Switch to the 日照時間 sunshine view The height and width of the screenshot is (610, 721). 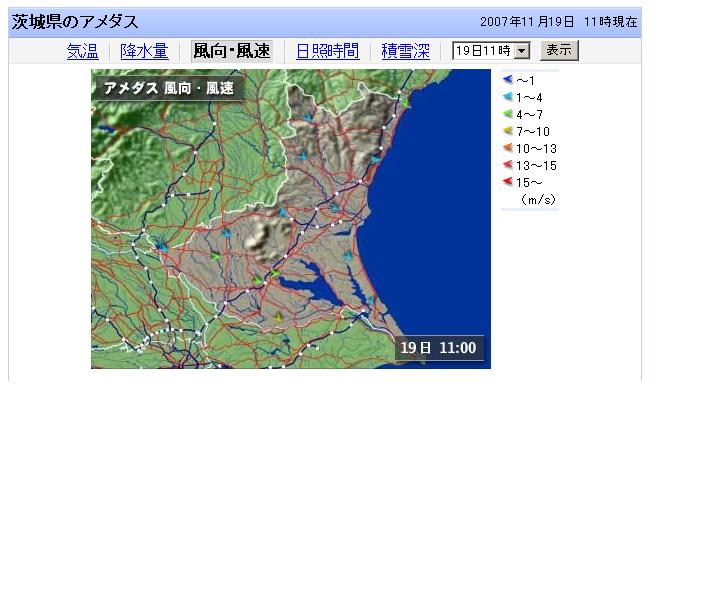(327, 51)
